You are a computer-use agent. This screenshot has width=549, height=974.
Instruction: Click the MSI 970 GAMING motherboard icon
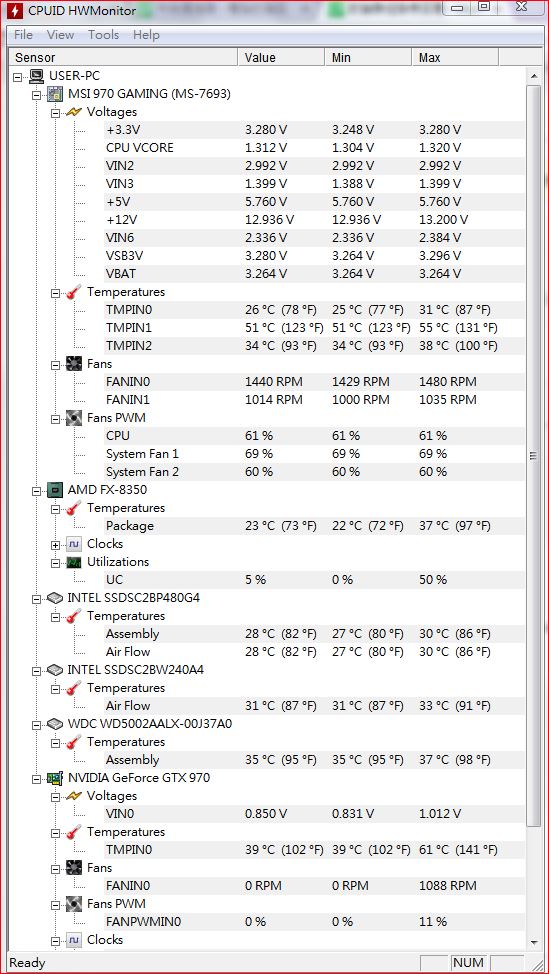coord(56,94)
